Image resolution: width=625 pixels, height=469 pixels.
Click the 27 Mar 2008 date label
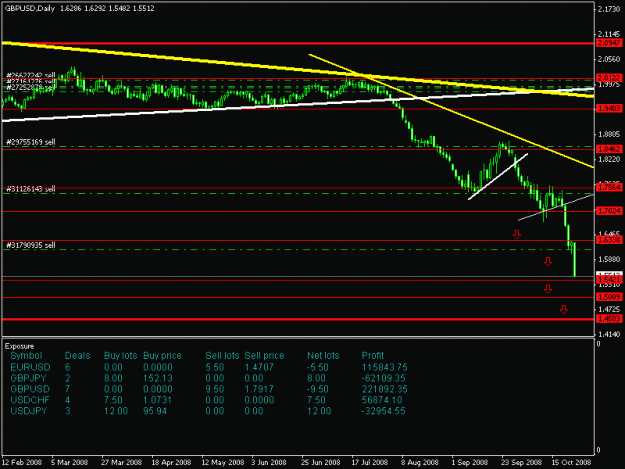tap(121, 462)
